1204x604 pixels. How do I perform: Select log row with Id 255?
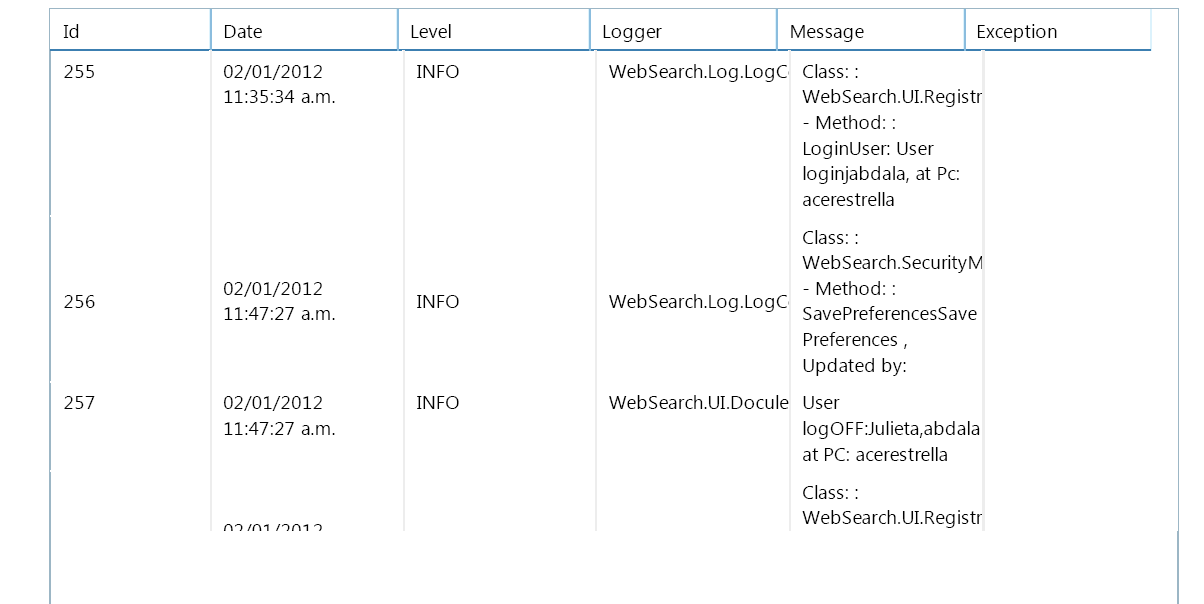(79, 72)
